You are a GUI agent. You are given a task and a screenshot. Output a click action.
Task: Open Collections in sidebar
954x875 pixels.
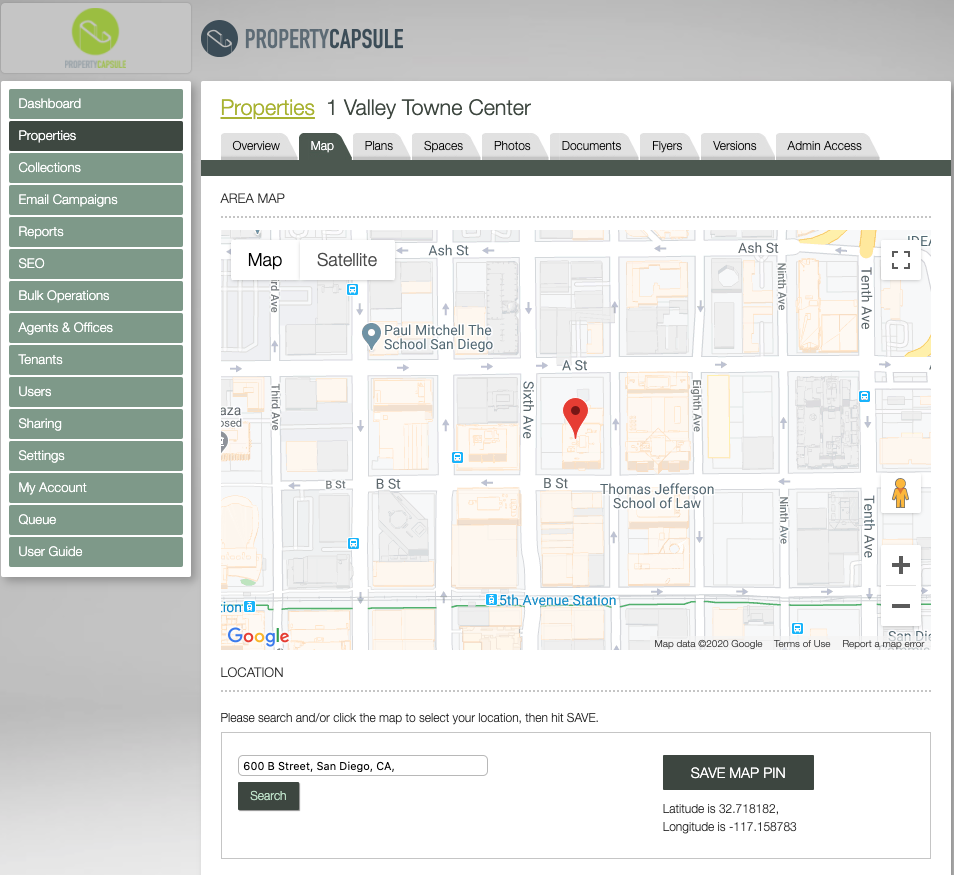[x=96, y=168]
